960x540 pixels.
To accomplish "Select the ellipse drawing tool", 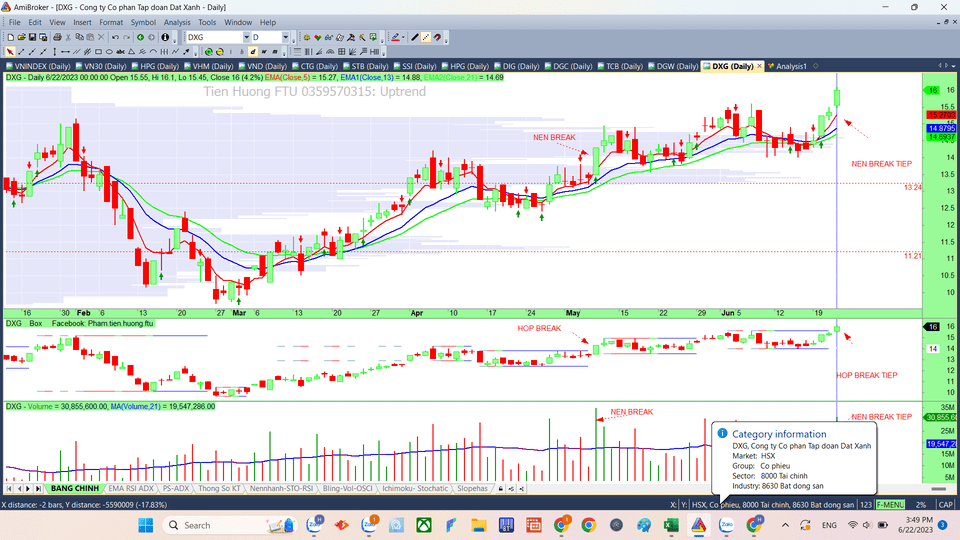I will [x=109, y=51].
